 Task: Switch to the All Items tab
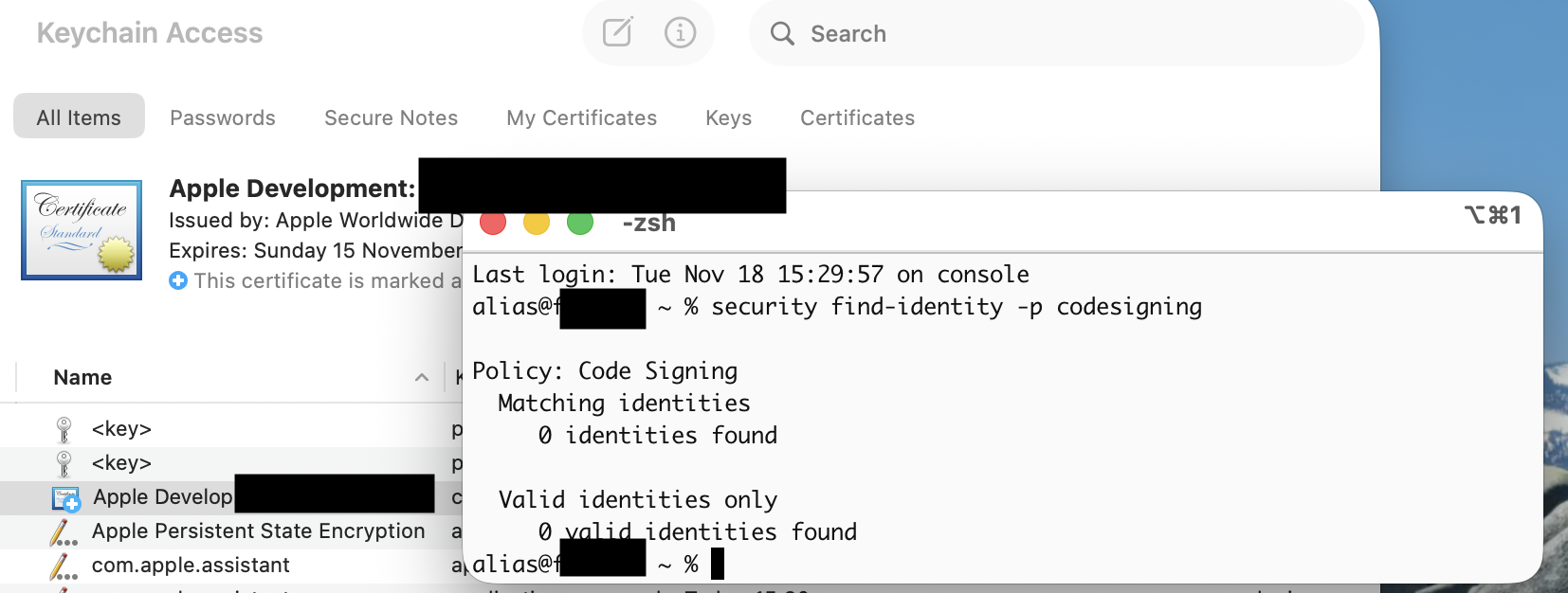pyautogui.click(x=79, y=117)
